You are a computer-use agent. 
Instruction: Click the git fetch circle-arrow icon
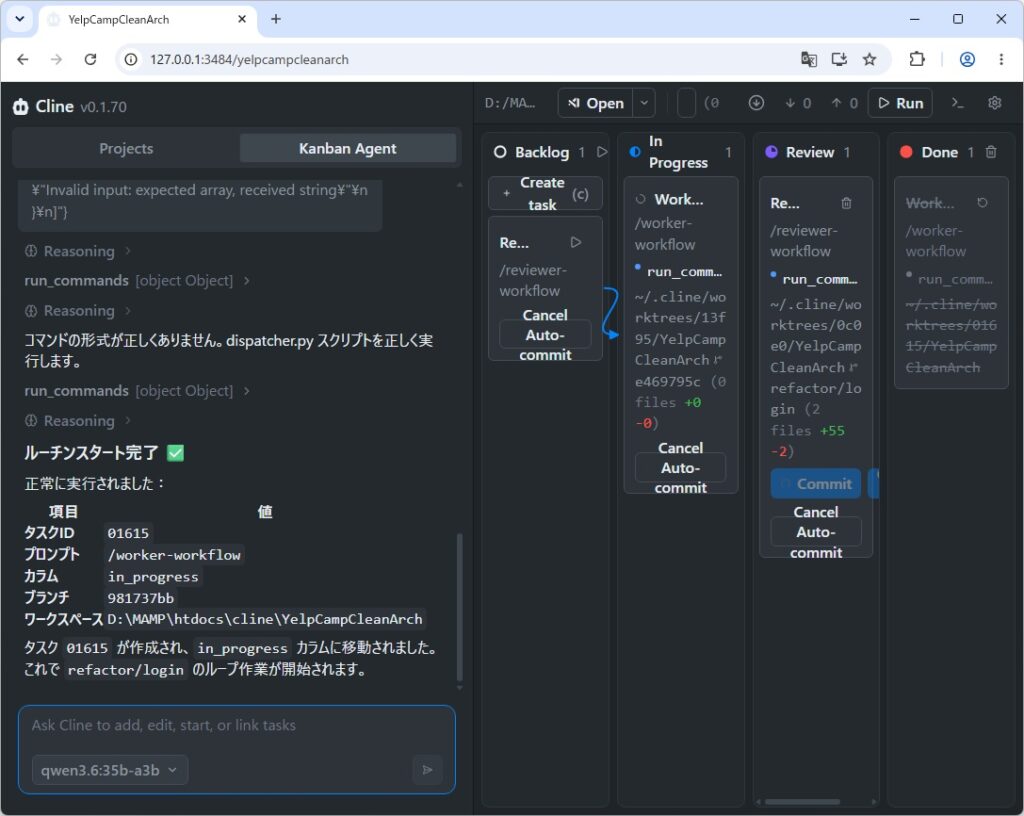click(x=756, y=103)
